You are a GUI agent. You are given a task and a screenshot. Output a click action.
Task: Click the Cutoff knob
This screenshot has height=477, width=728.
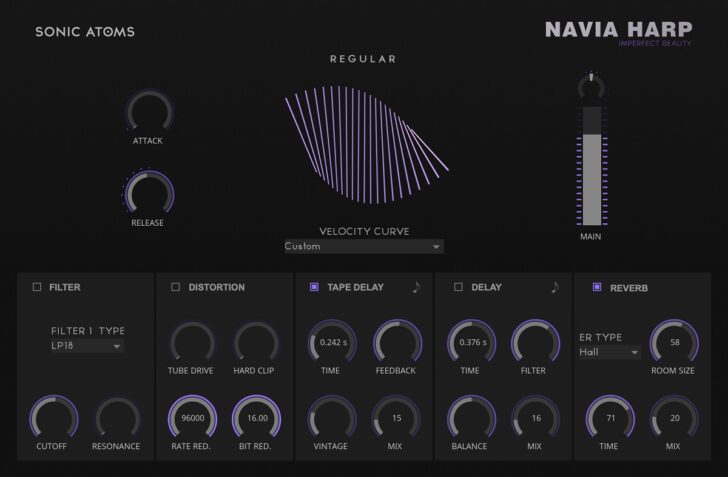coord(54,417)
